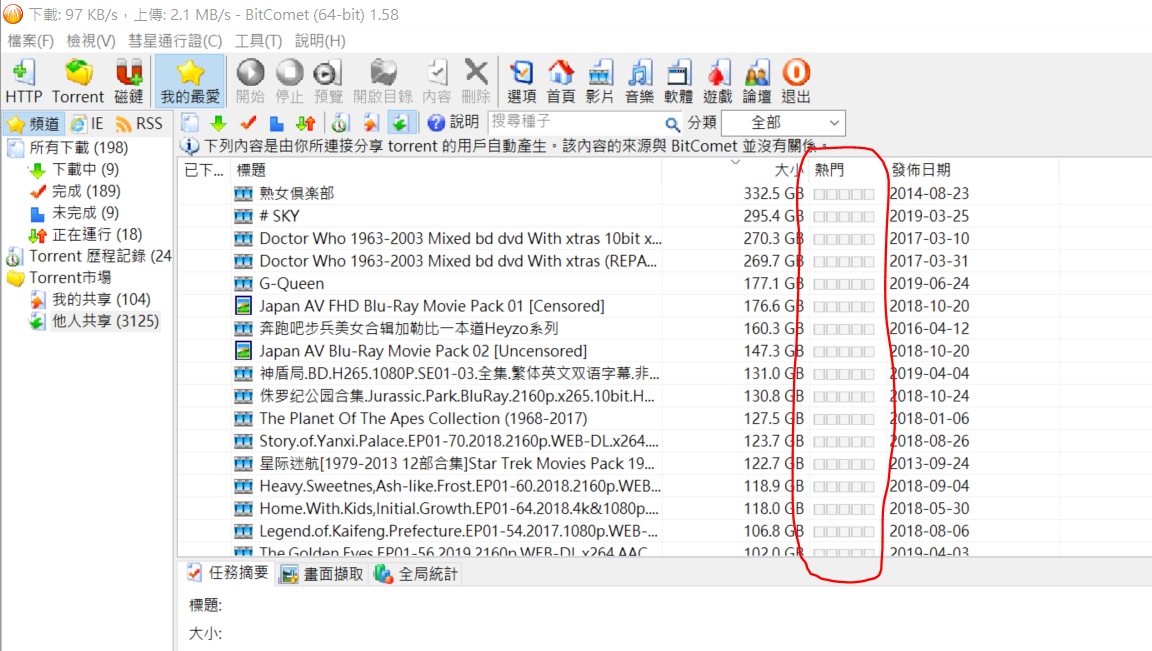The width and height of the screenshot is (1152, 651).
Task: Switch to the RSS sidebar tab
Action: [x=140, y=123]
